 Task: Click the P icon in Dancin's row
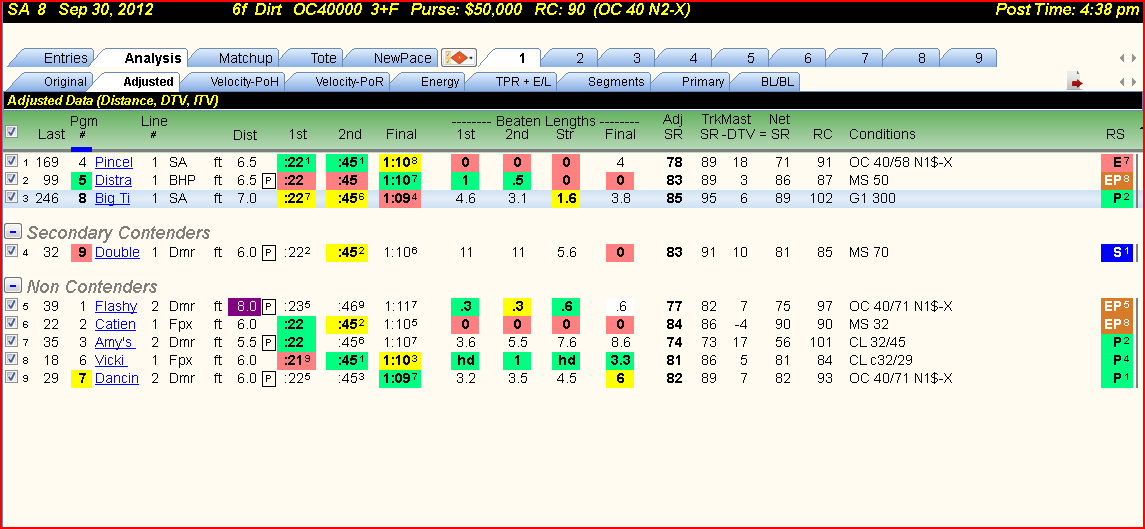click(x=269, y=378)
